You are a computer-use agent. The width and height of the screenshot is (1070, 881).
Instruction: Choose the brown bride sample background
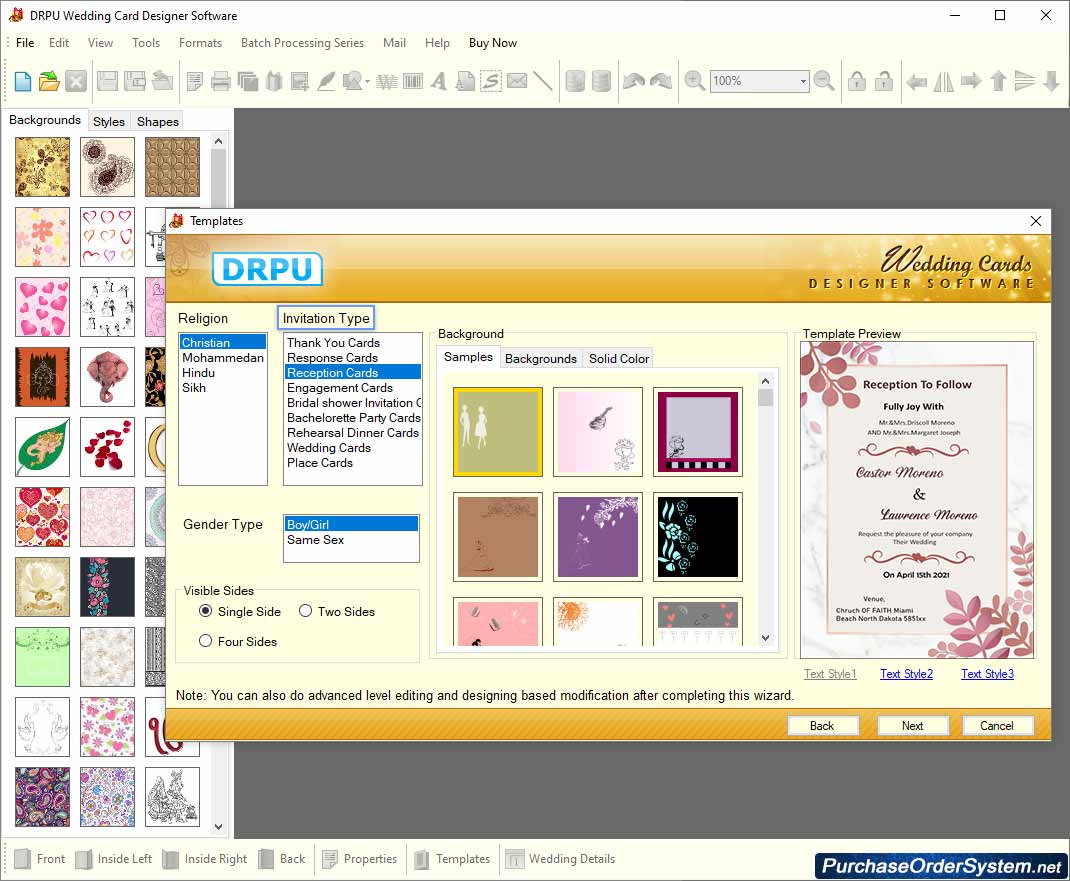497,536
